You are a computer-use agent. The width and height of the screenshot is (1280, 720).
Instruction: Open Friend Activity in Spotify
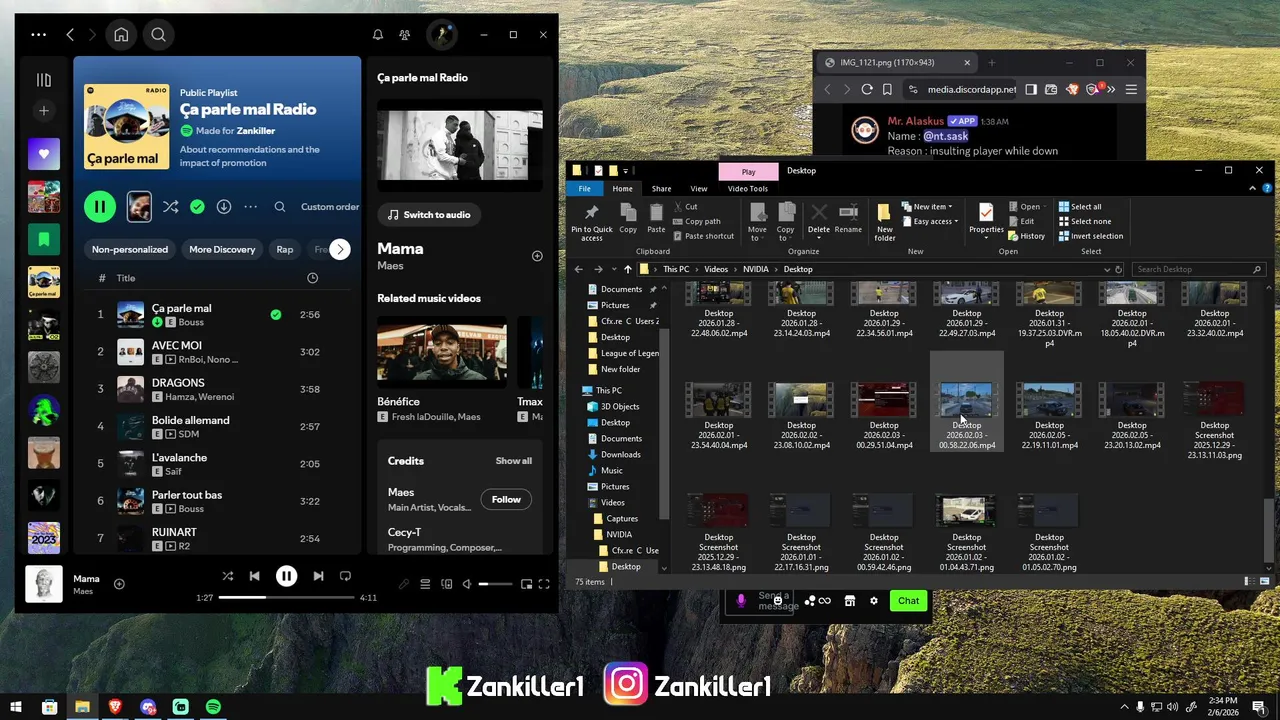click(x=404, y=35)
